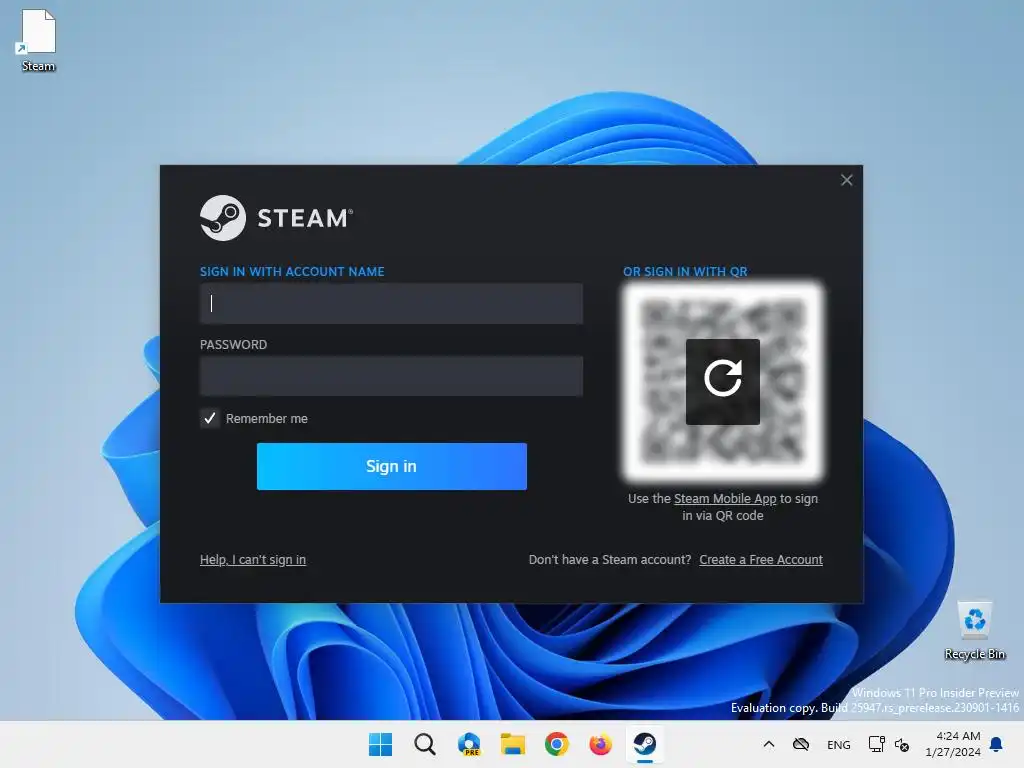Open the notification bell
The width and height of the screenshot is (1024, 768).
click(997, 744)
